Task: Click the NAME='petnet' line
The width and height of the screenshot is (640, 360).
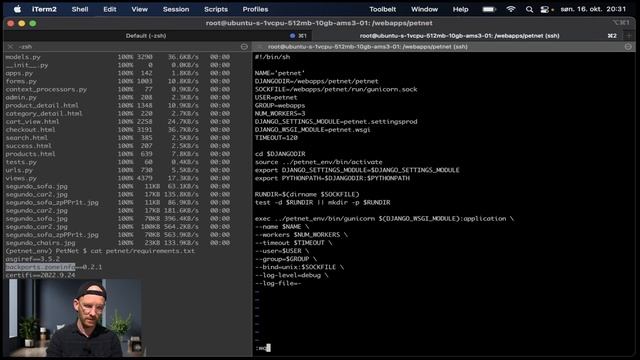Action: coord(280,73)
